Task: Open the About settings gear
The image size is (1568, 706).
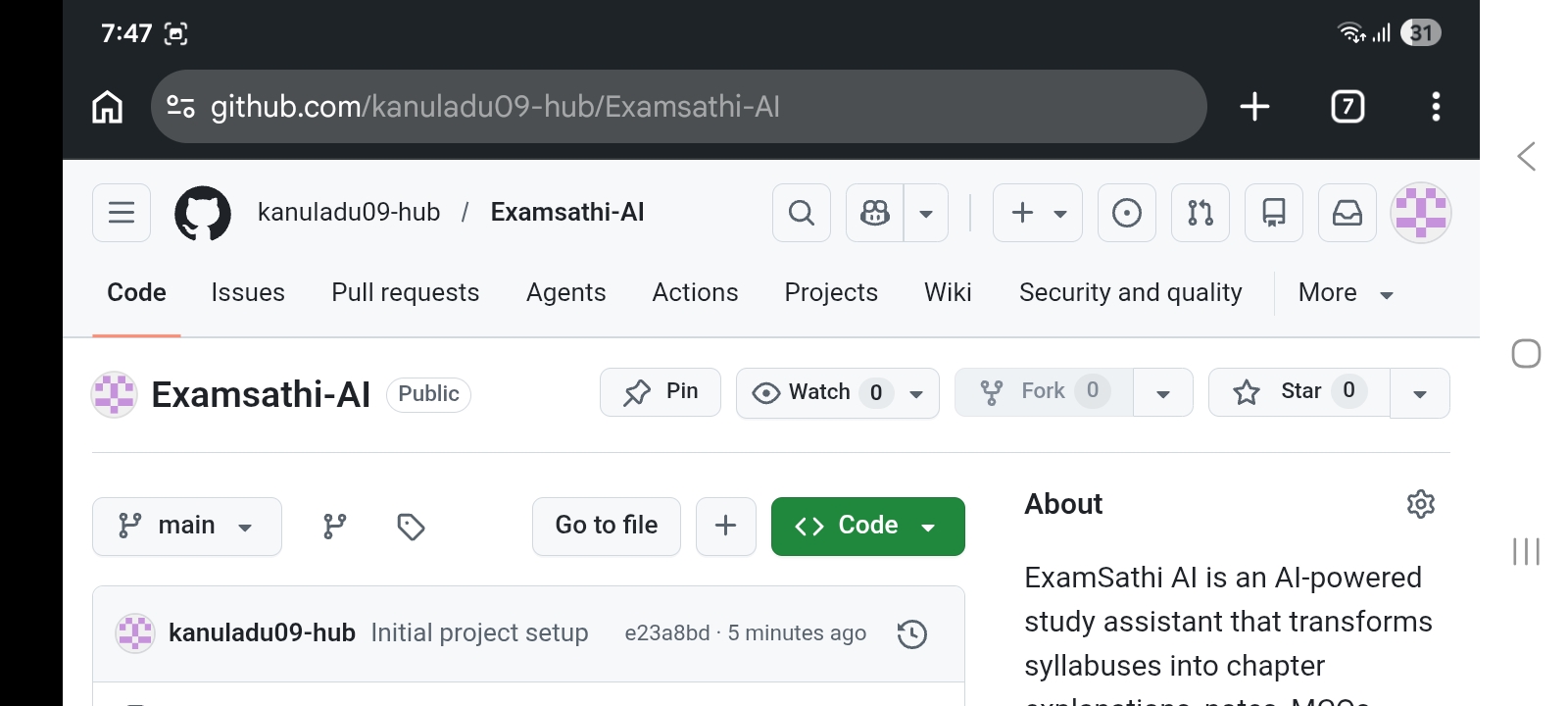Action: click(1421, 504)
